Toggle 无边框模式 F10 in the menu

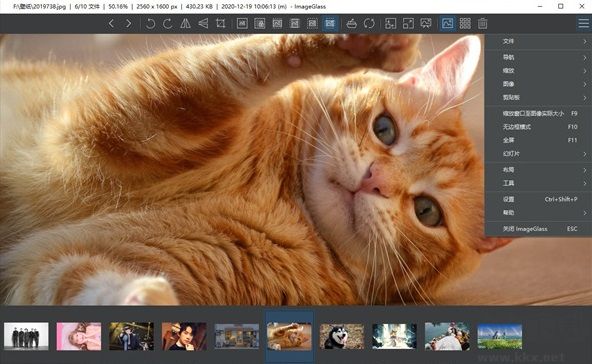pyautogui.click(x=538, y=127)
